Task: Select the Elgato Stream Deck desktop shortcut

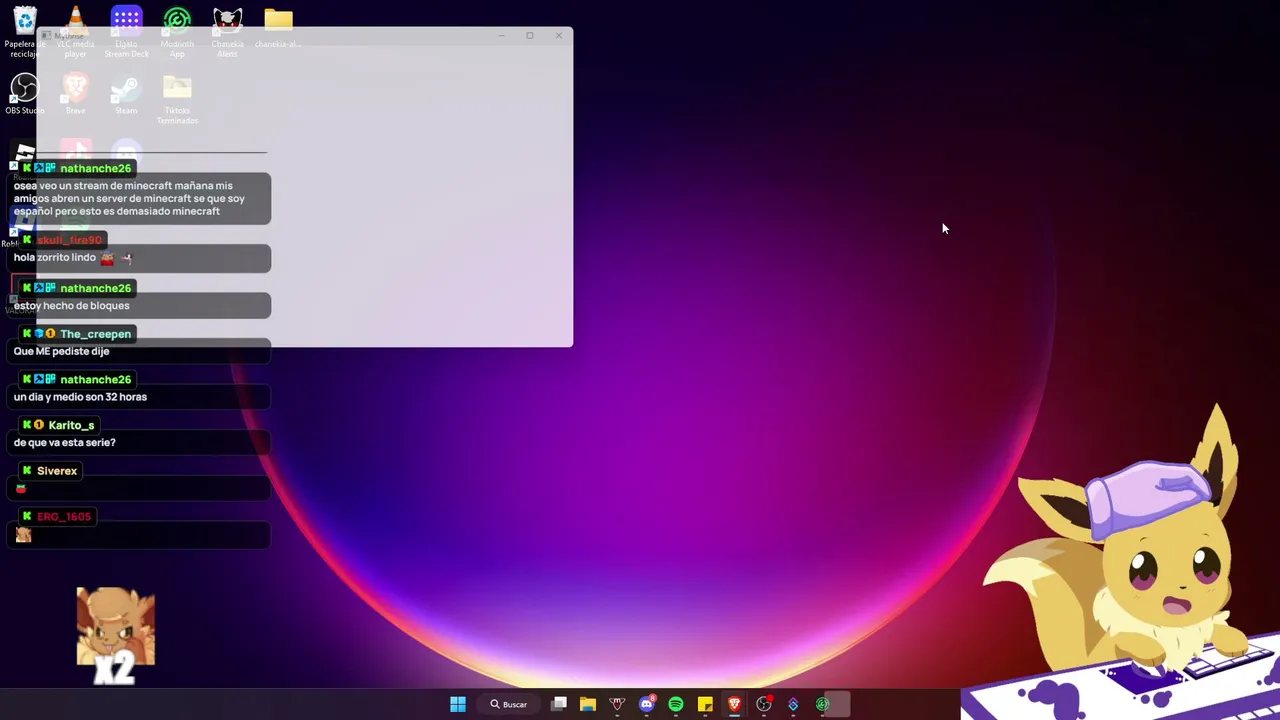Action: [x=126, y=30]
